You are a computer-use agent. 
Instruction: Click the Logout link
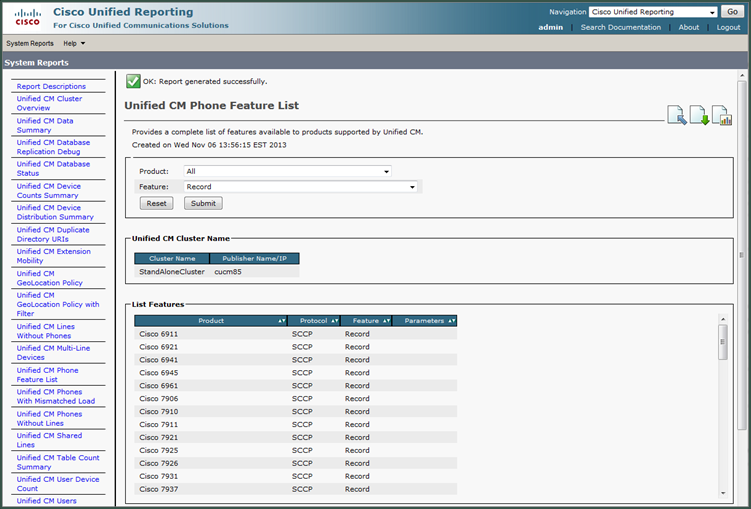(x=728, y=27)
